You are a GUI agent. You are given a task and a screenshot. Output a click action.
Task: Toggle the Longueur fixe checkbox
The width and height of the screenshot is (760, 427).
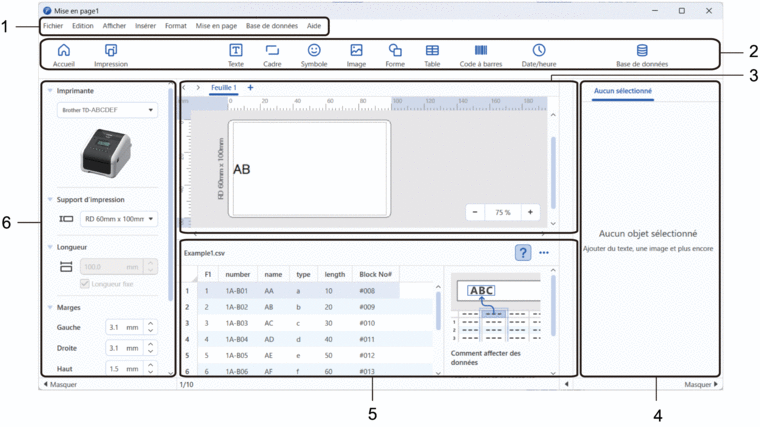(x=85, y=284)
